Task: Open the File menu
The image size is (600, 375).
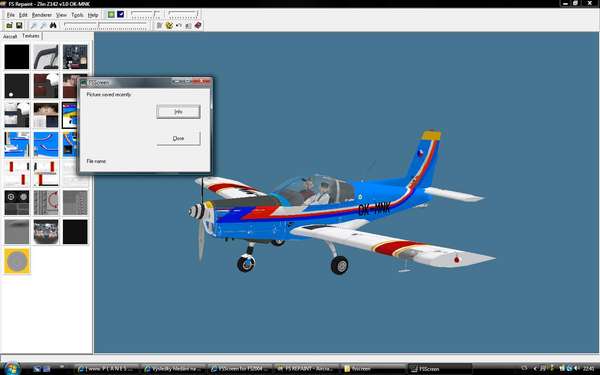Action: (10, 15)
